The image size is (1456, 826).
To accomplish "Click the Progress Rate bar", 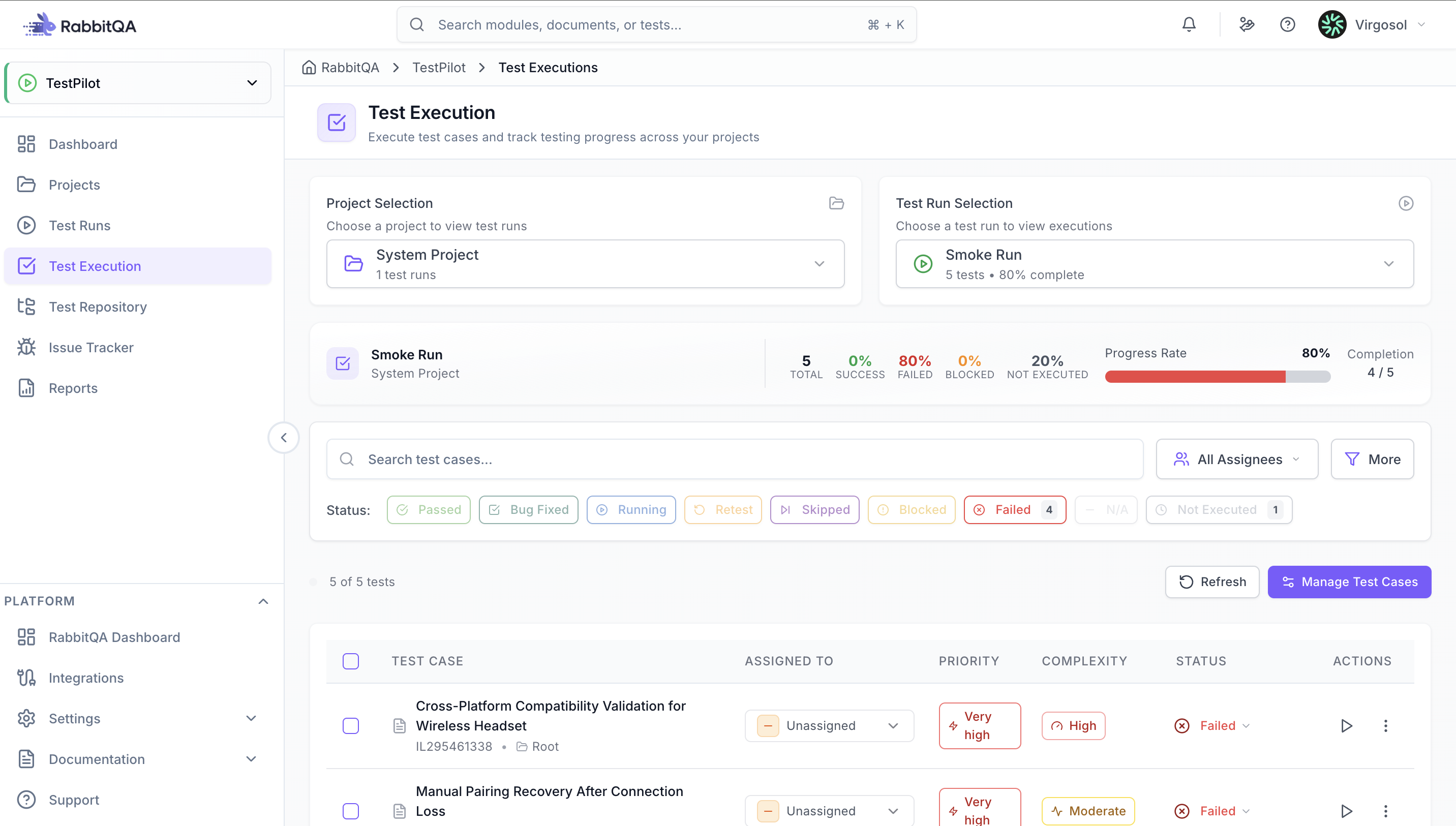I will pyautogui.click(x=1217, y=377).
